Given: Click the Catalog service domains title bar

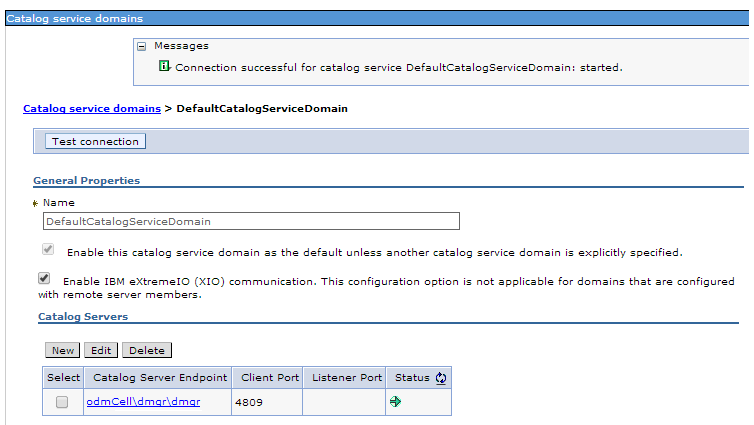Looking at the screenshot, I should point(377,18).
